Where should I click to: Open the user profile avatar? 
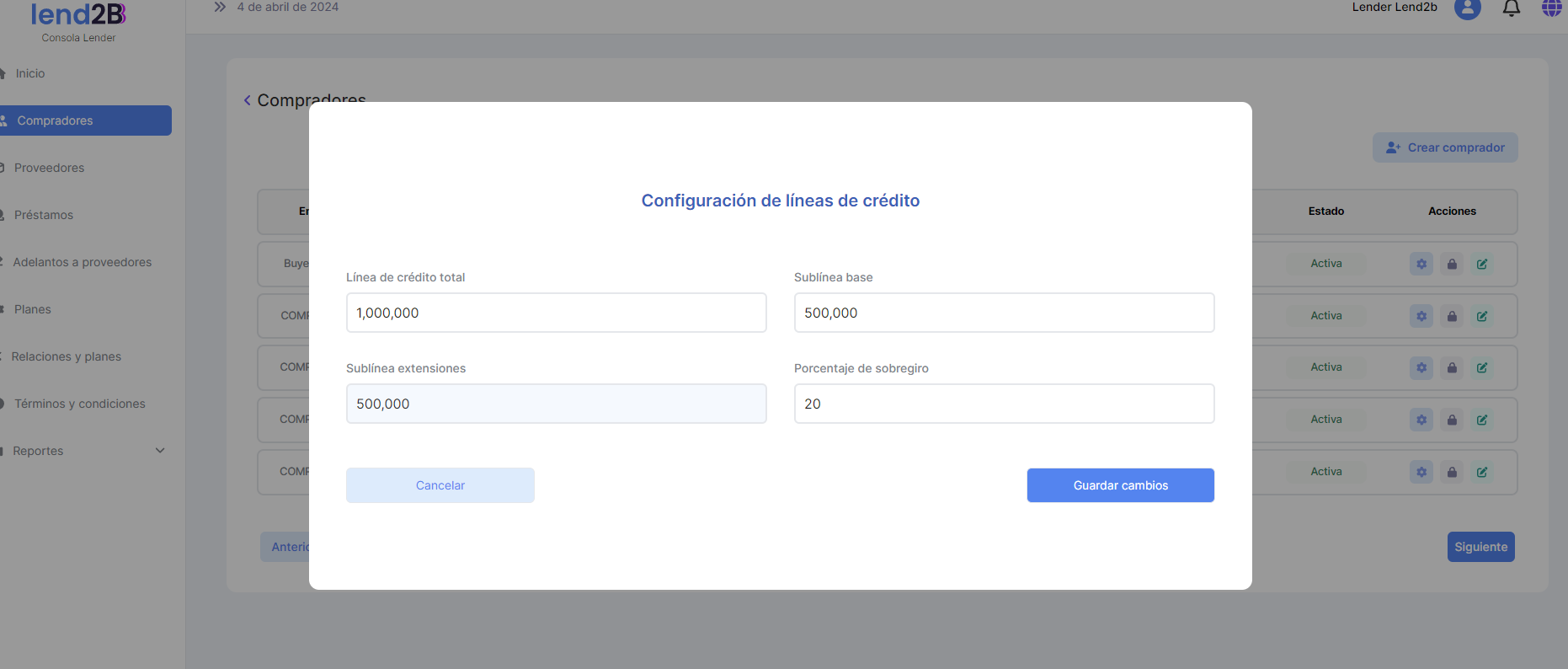tap(1468, 8)
